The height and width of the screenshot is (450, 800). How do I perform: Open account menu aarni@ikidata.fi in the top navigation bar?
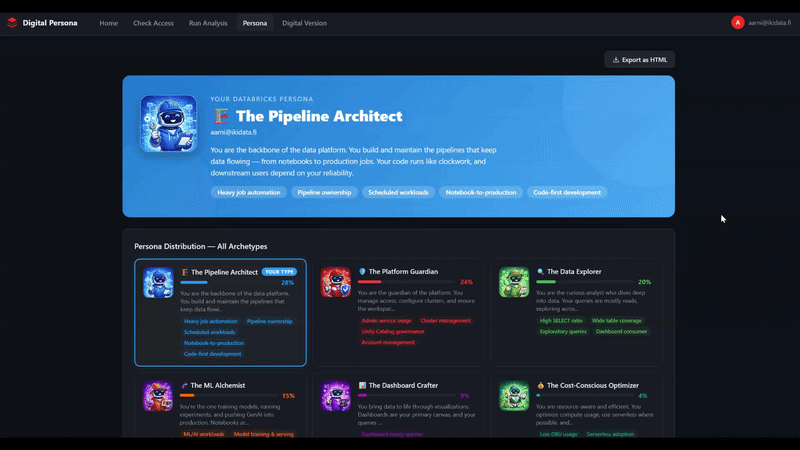[x=769, y=23]
